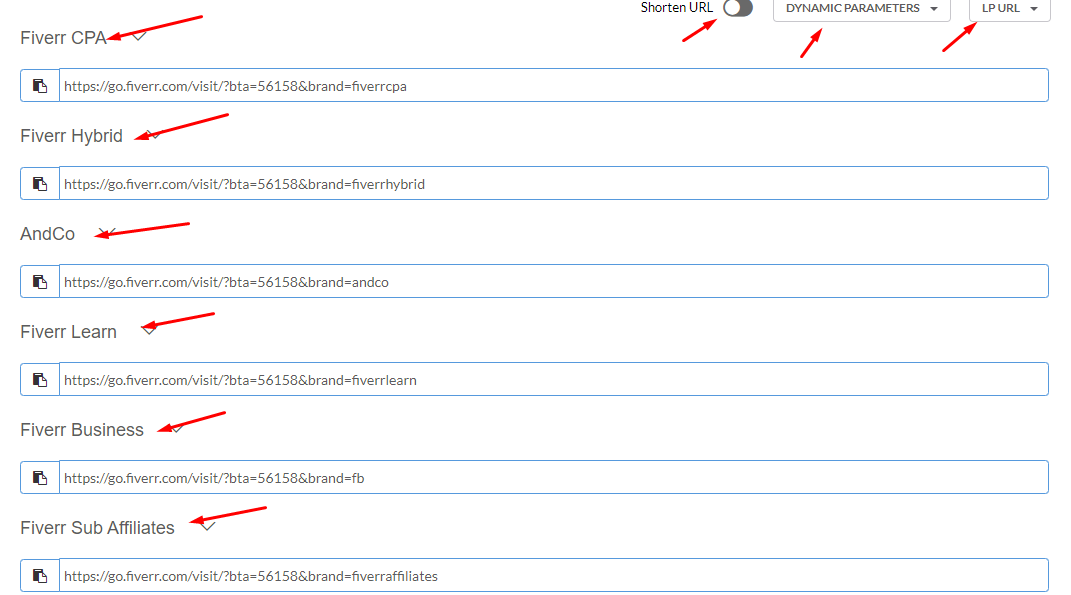Click the AndCo heading
The width and height of the screenshot is (1071, 595).
pyautogui.click(x=48, y=234)
